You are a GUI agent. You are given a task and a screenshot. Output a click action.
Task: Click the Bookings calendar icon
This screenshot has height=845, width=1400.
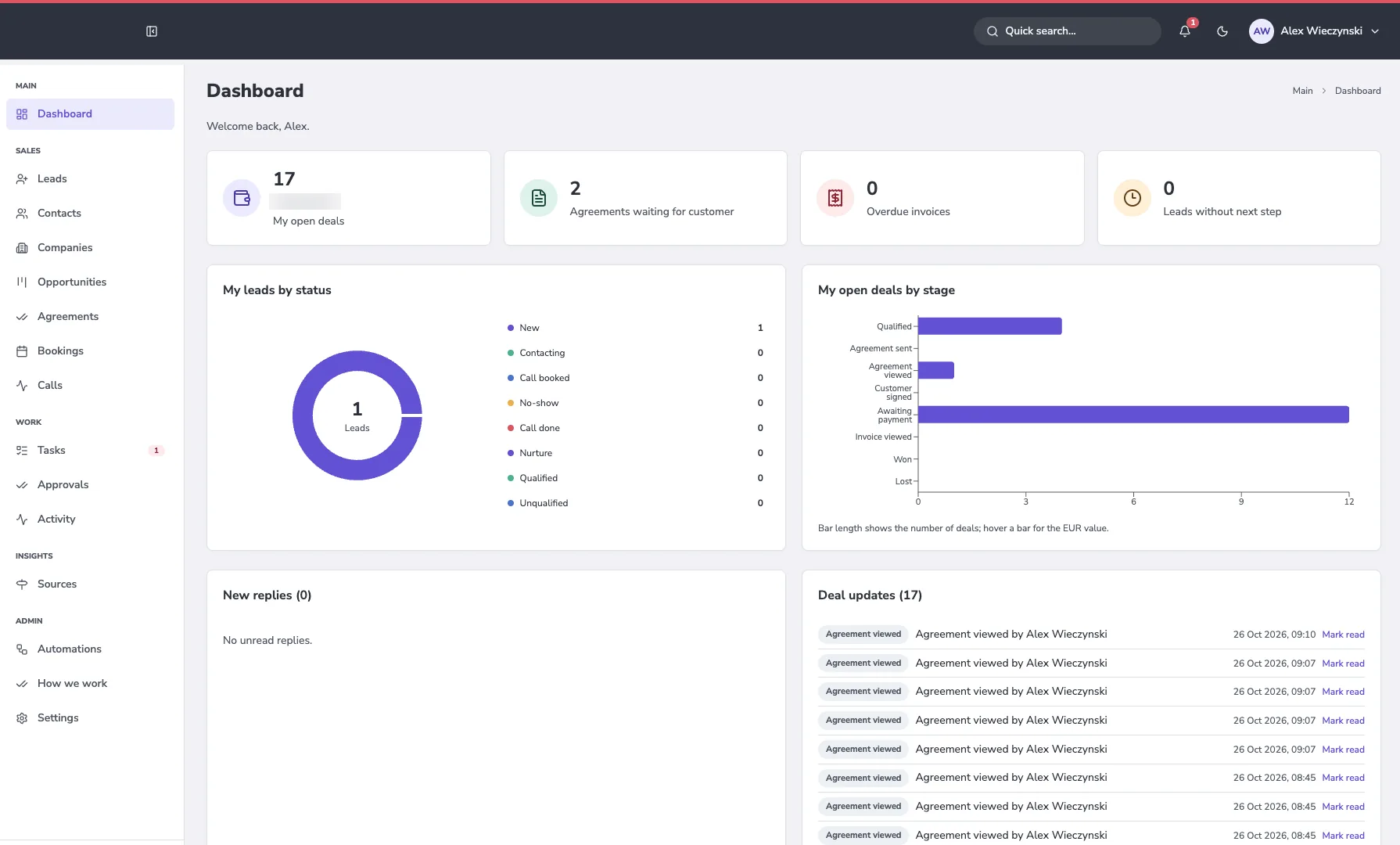[22, 351]
